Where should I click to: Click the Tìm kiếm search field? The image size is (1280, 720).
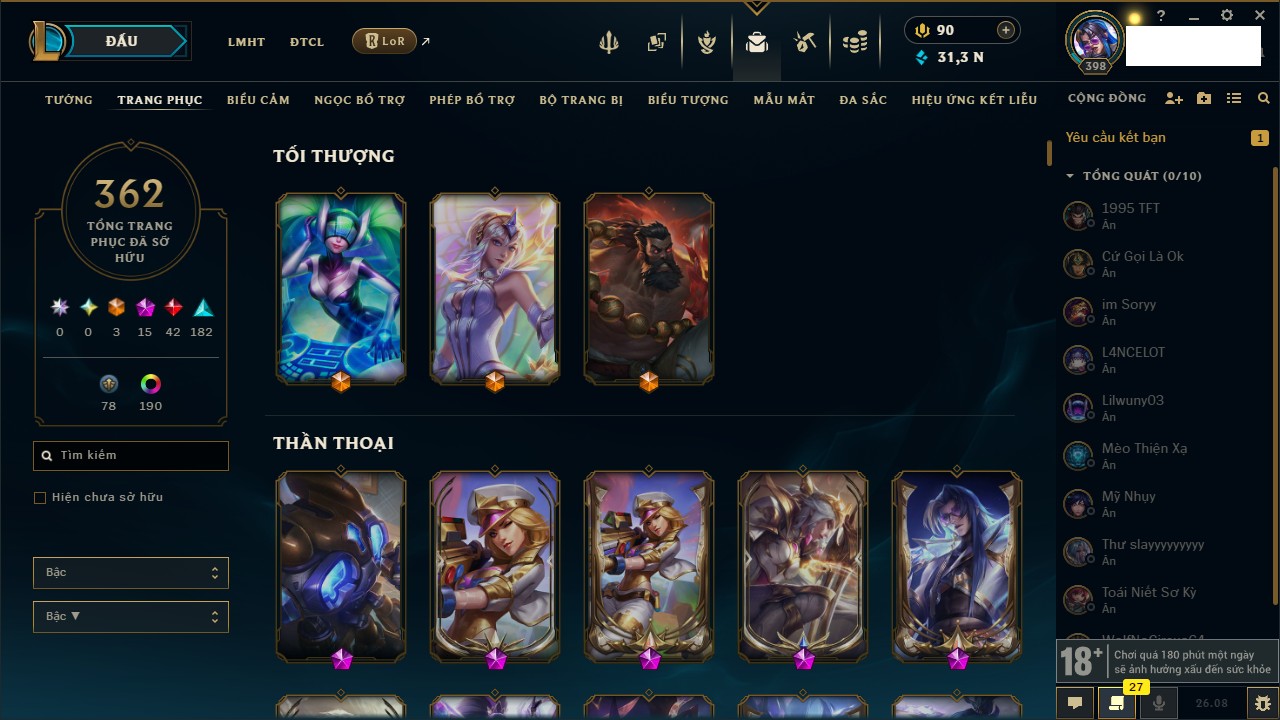[131, 456]
